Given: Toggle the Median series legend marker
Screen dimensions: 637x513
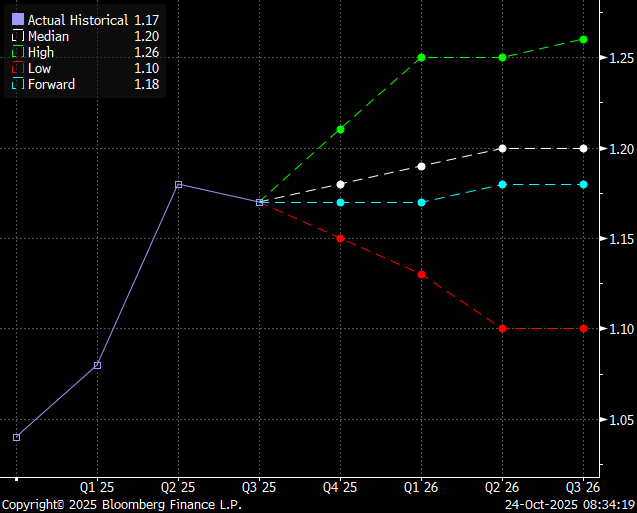Looking at the screenshot, I should [15, 36].
